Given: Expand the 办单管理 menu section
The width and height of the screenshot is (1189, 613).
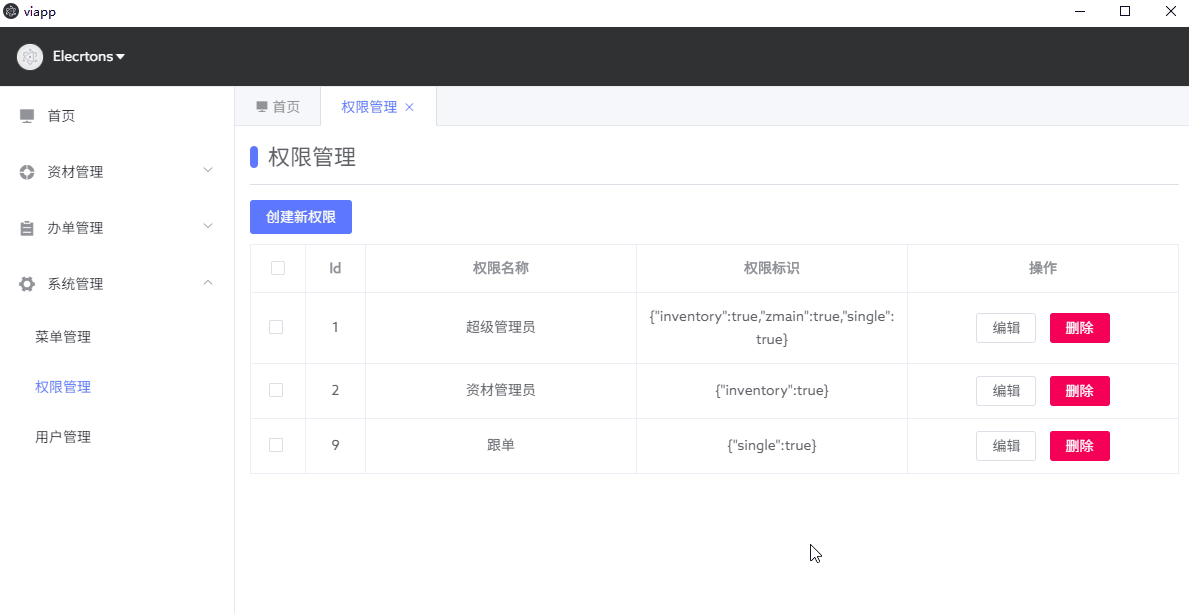Looking at the screenshot, I should (x=75, y=227).
